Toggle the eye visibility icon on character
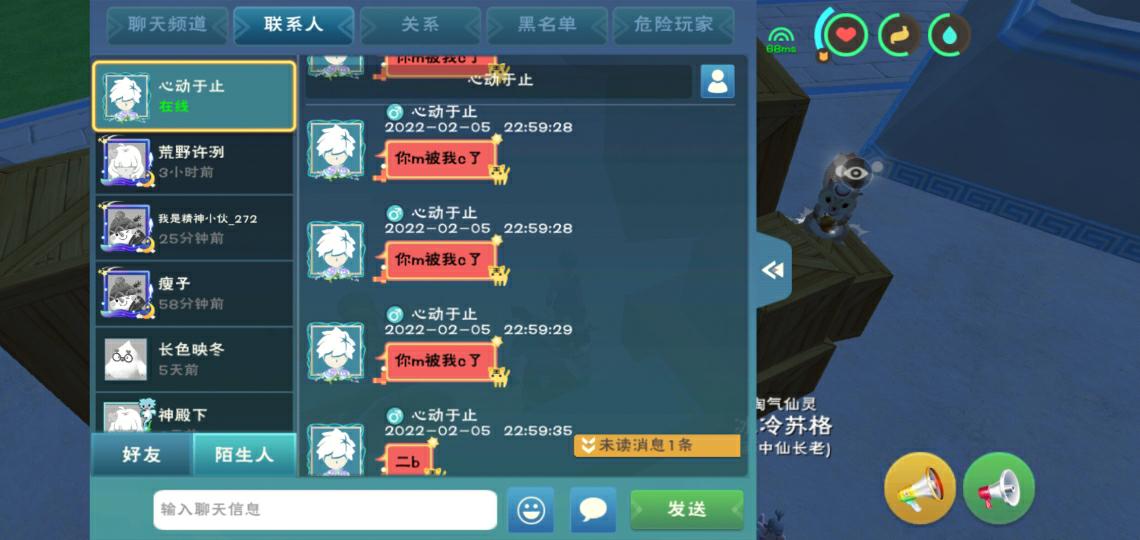This screenshot has width=1140, height=540. point(856,172)
